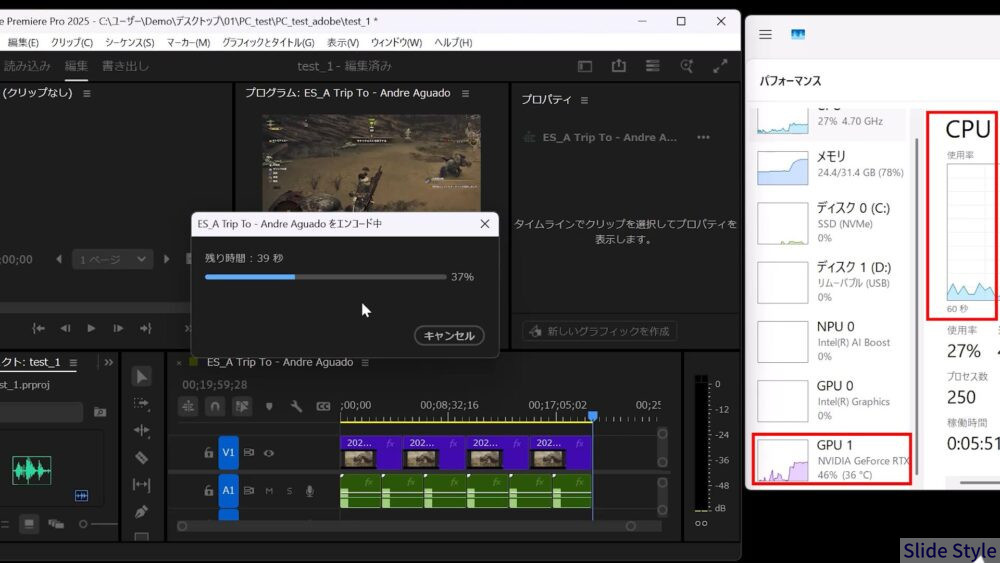Viewport: 1000px width, 563px height.
Task: Select the Ripple Edit tool
Action: point(142,431)
